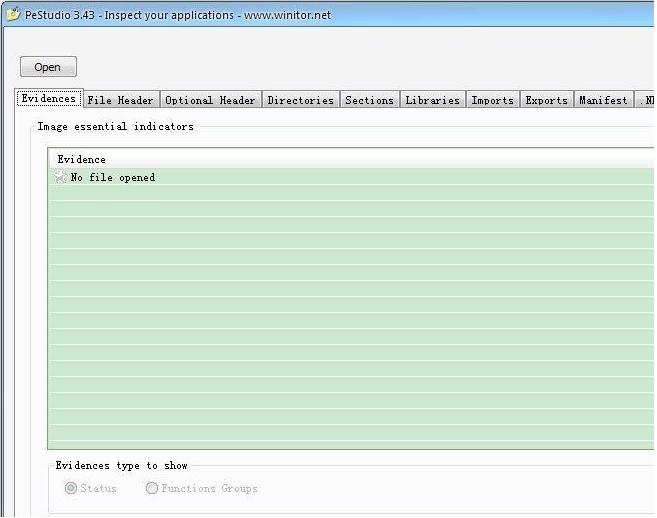Switch to the Evidences tab
This screenshot has width=657, height=518.
(x=49, y=98)
